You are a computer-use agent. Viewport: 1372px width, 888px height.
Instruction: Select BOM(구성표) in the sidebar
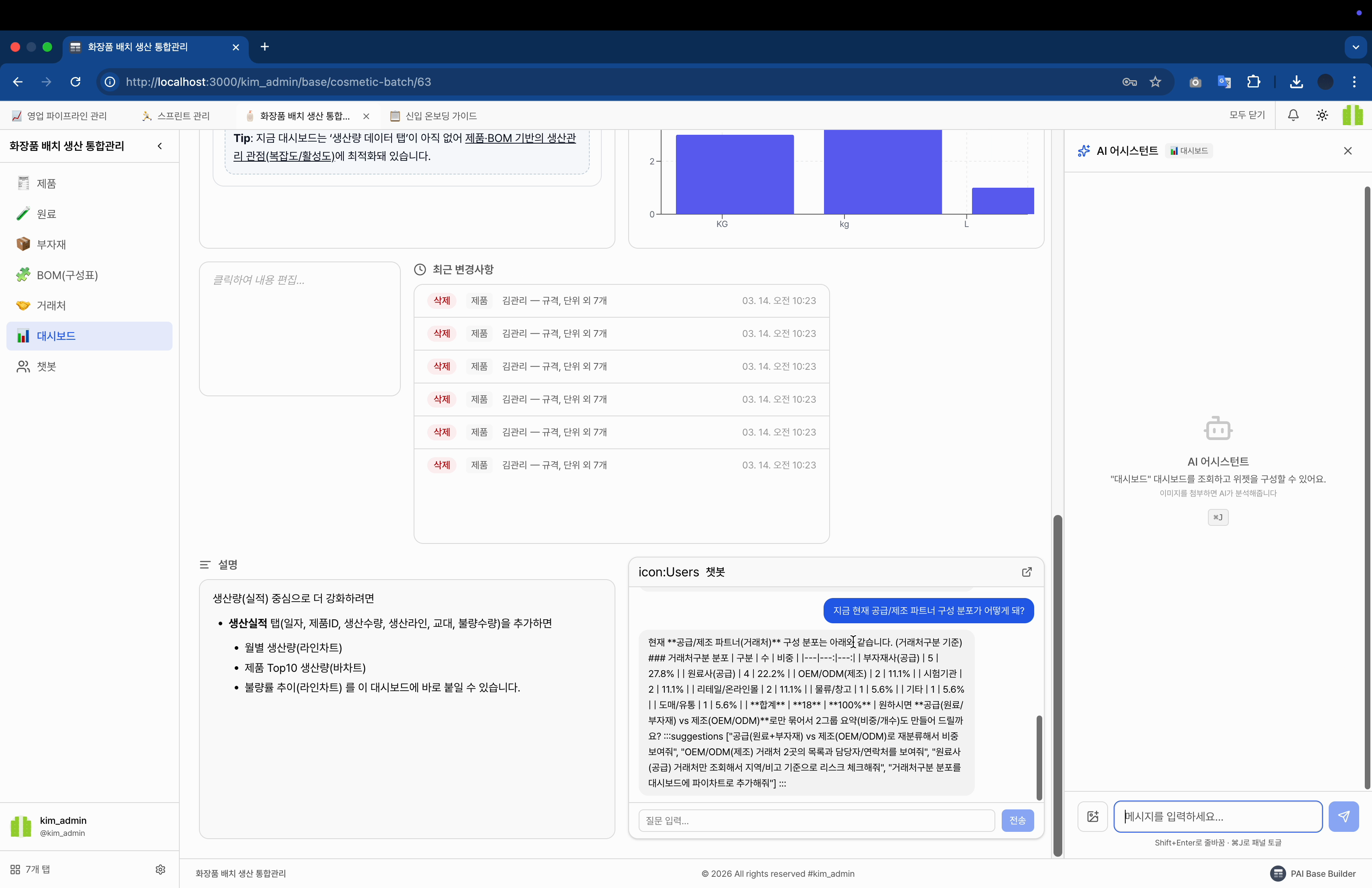click(x=67, y=275)
